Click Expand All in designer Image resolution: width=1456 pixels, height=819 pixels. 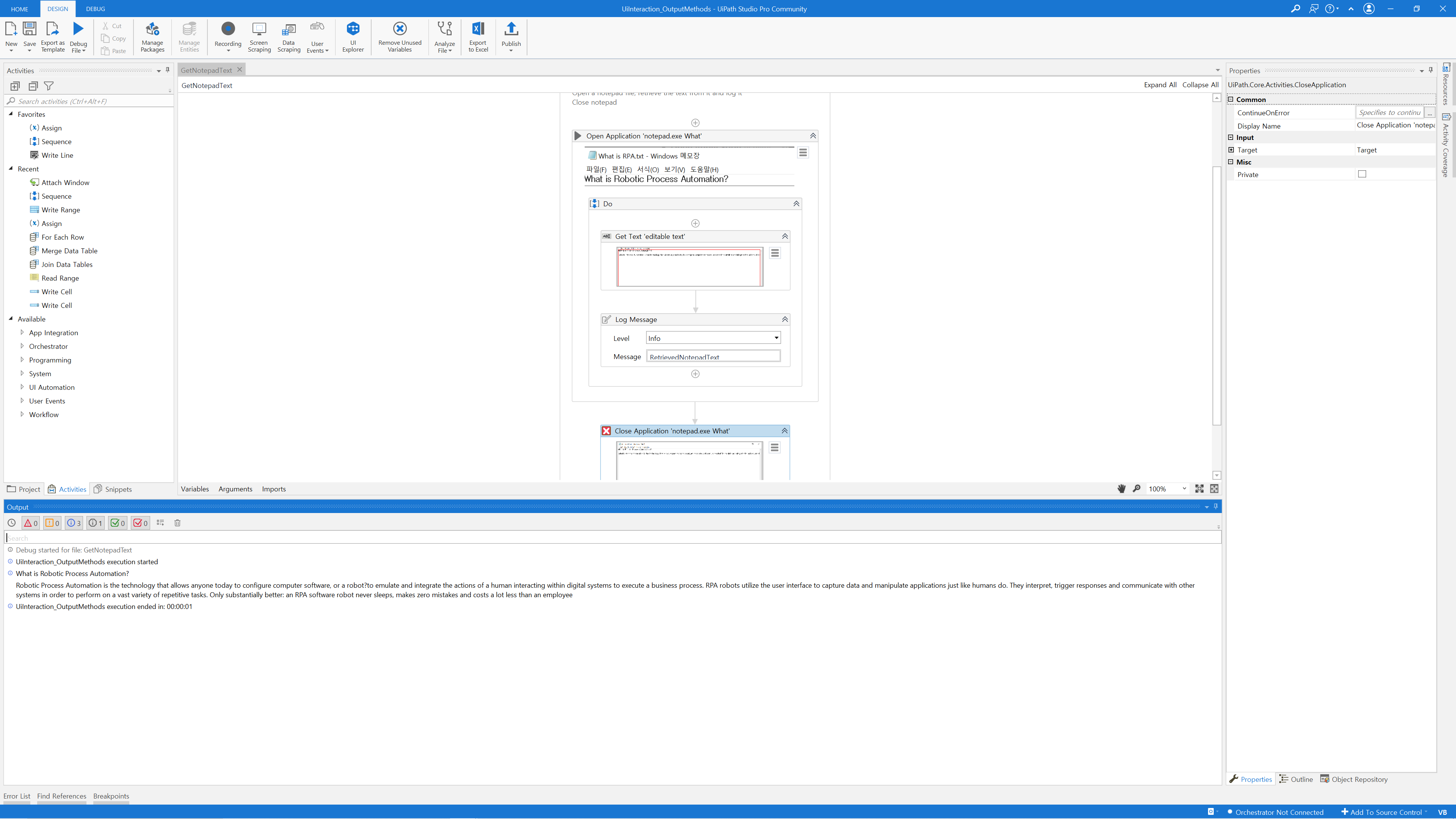point(1160,85)
